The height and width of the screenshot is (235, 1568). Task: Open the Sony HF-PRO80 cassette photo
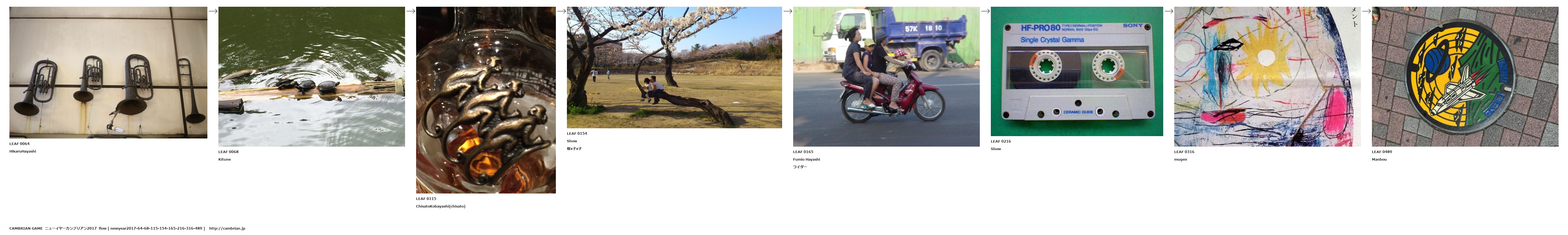click(x=1077, y=71)
